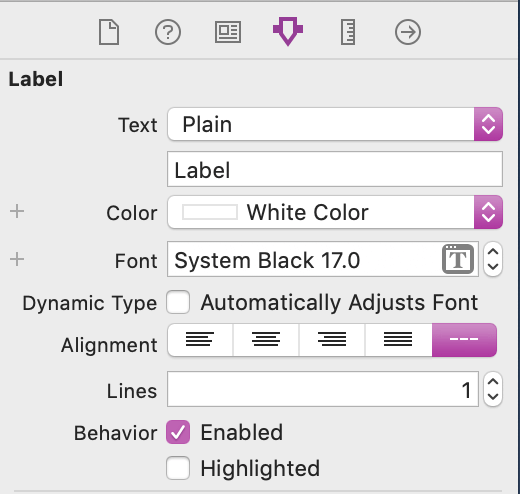The height and width of the screenshot is (494, 520).
Task: Enable Automatically Adjusts Font checkbox
Action: [178, 302]
